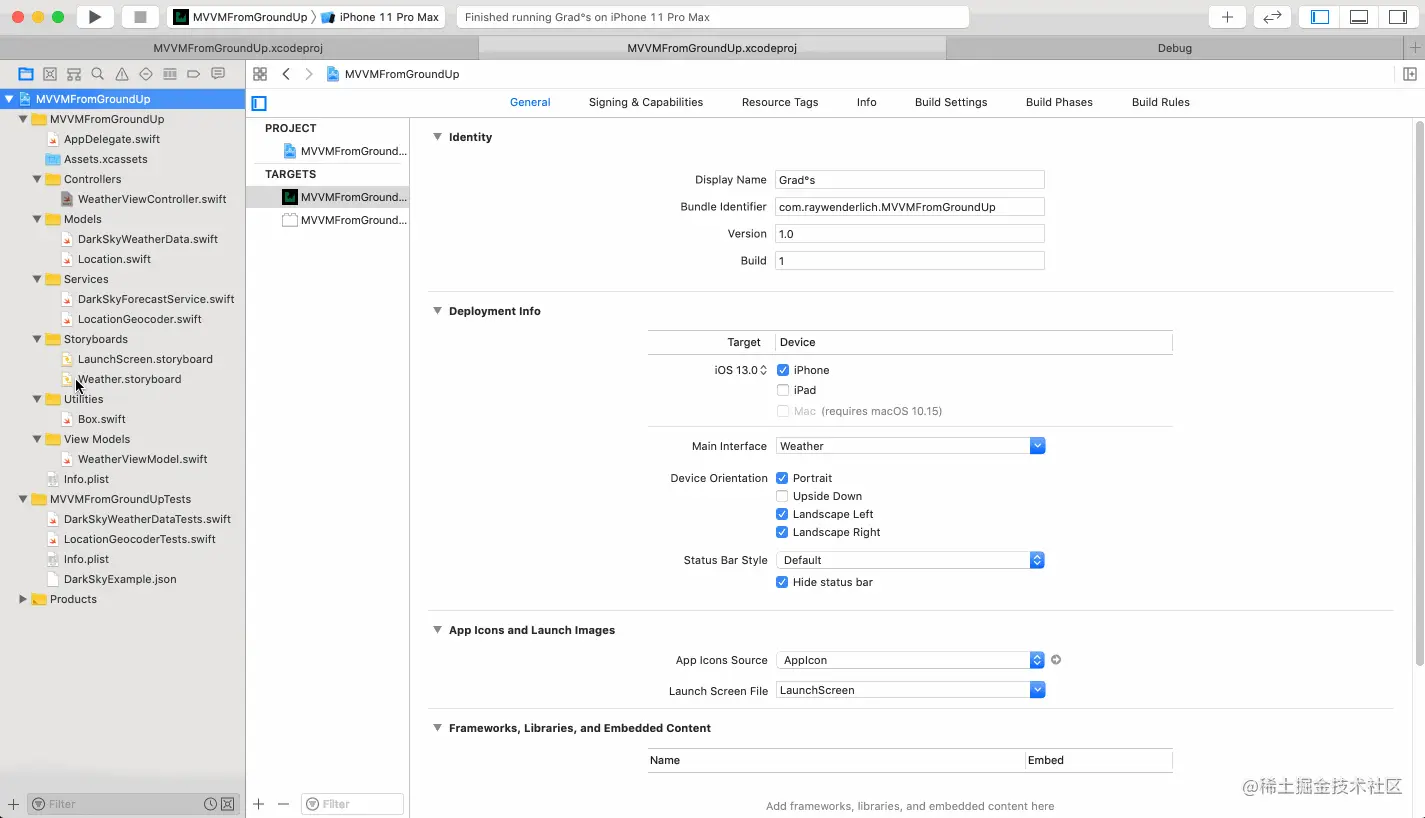Collapse the View Models folder
The width and height of the screenshot is (1425, 818).
coord(37,439)
